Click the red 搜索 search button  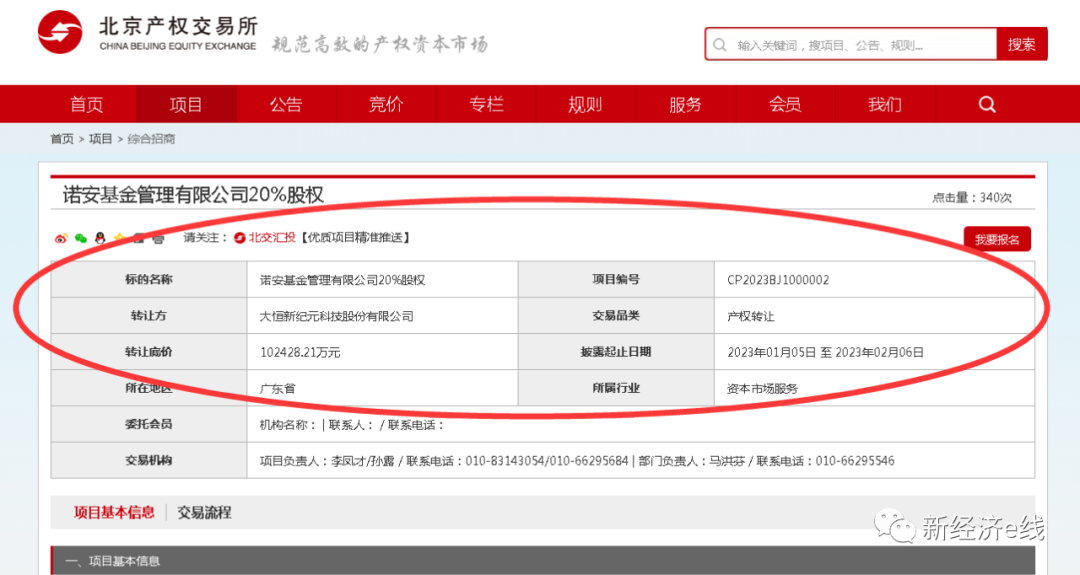pyautogui.click(x=1021, y=45)
